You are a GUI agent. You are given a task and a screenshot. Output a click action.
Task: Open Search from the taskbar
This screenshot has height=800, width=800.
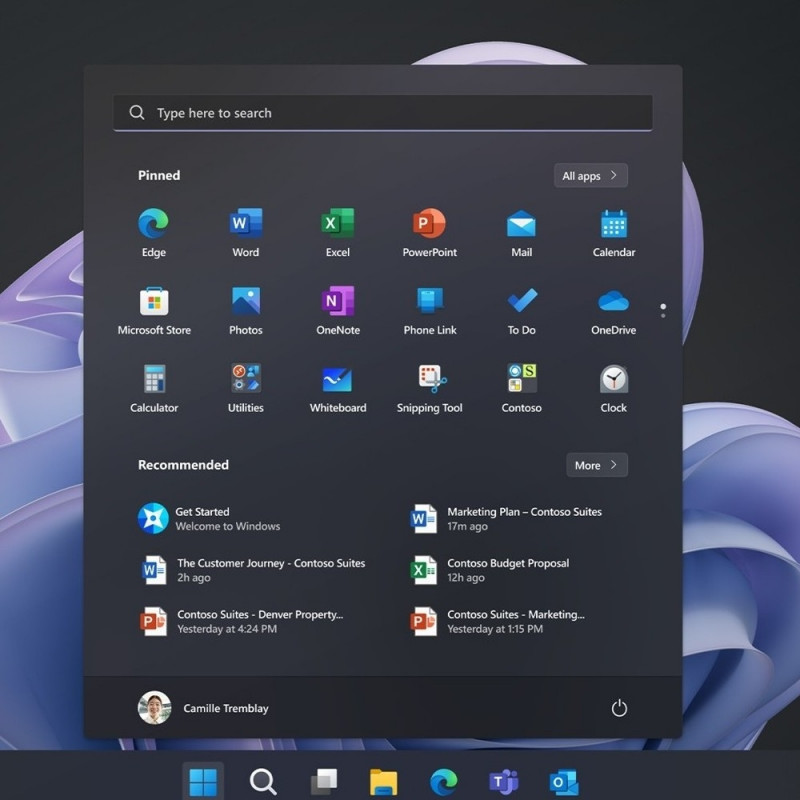coord(263,781)
